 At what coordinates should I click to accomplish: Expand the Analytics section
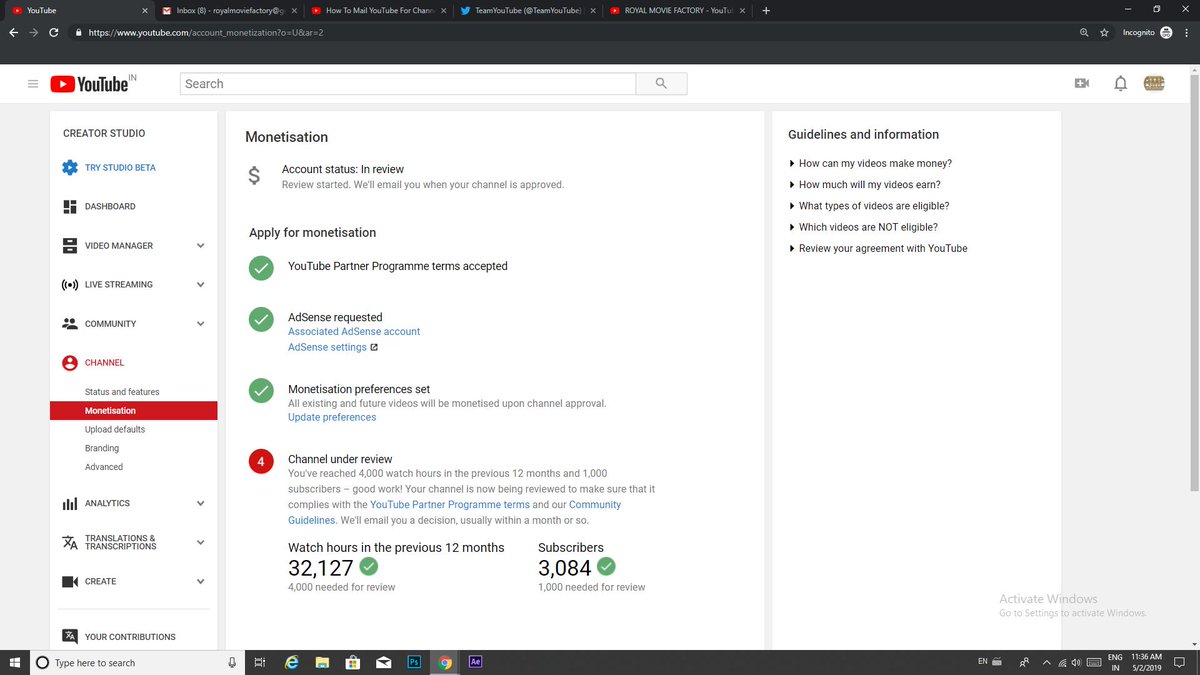coord(200,504)
